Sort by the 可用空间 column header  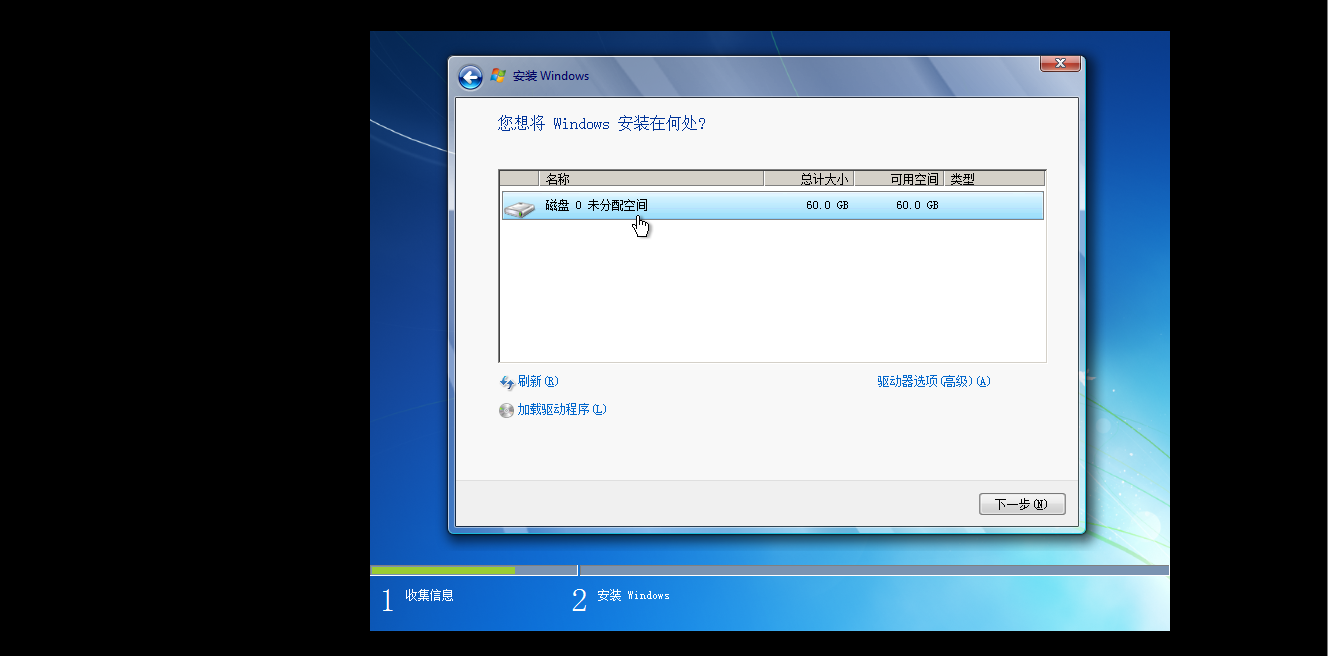[x=899, y=179]
